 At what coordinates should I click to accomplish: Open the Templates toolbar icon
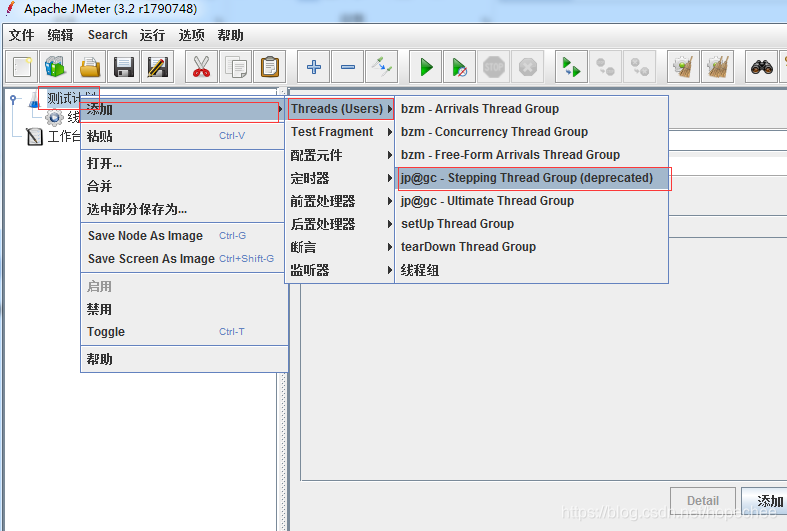[x=56, y=67]
